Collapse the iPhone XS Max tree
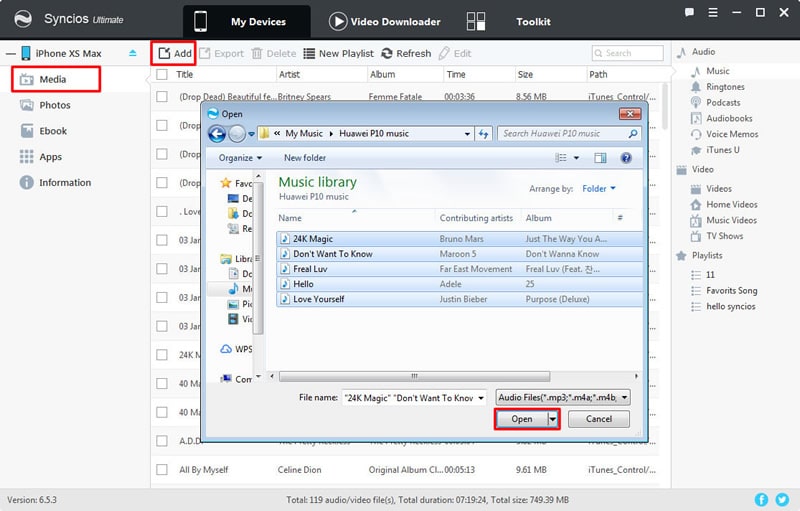The height and width of the screenshot is (511, 800). click(11, 54)
